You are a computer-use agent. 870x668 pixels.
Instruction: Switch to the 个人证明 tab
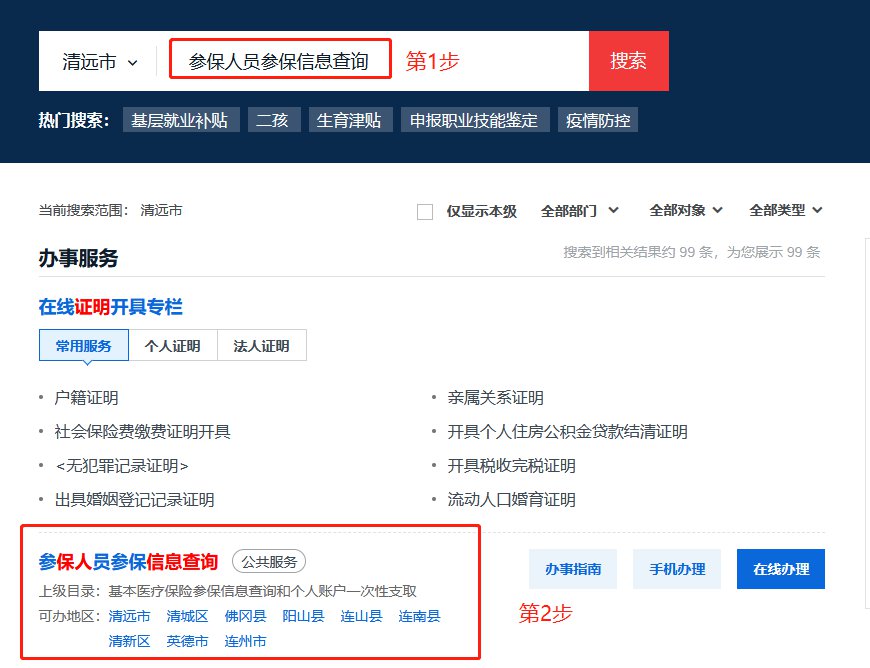[x=173, y=346]
